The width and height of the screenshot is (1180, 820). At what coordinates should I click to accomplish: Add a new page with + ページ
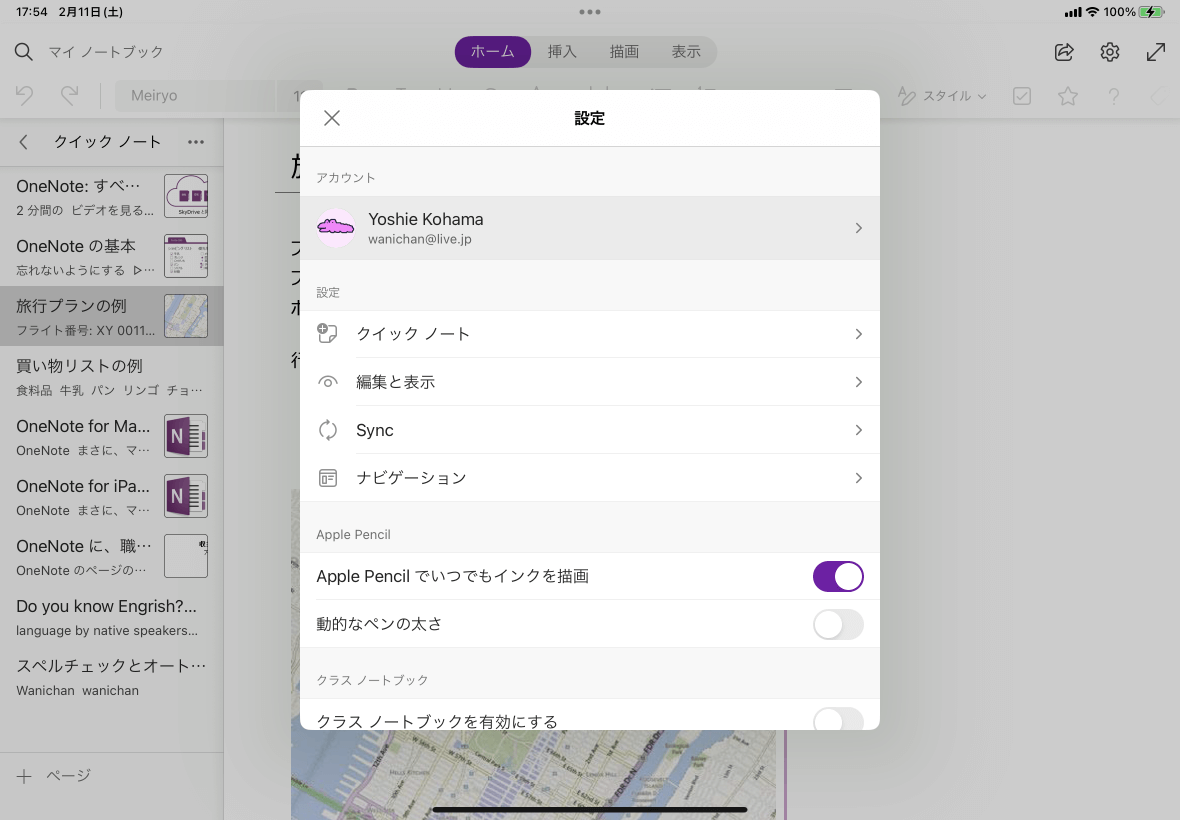(53, 776)
